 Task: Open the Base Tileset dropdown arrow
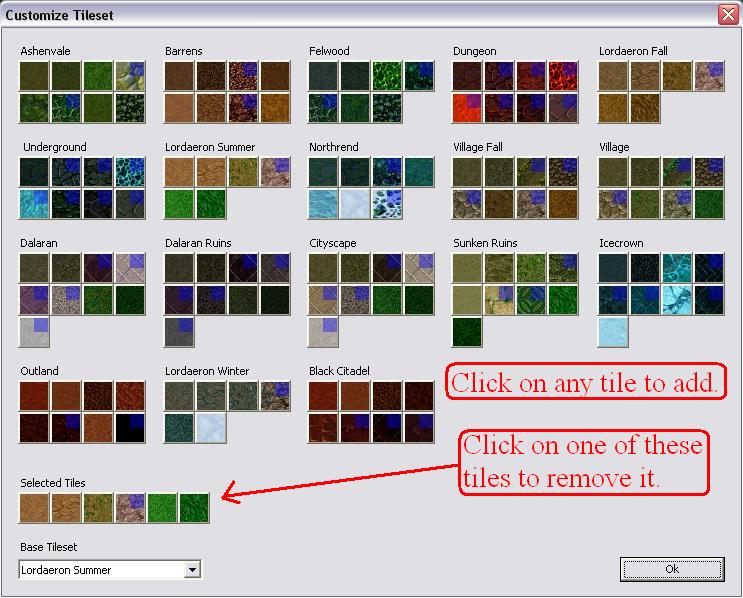point(192,570)
